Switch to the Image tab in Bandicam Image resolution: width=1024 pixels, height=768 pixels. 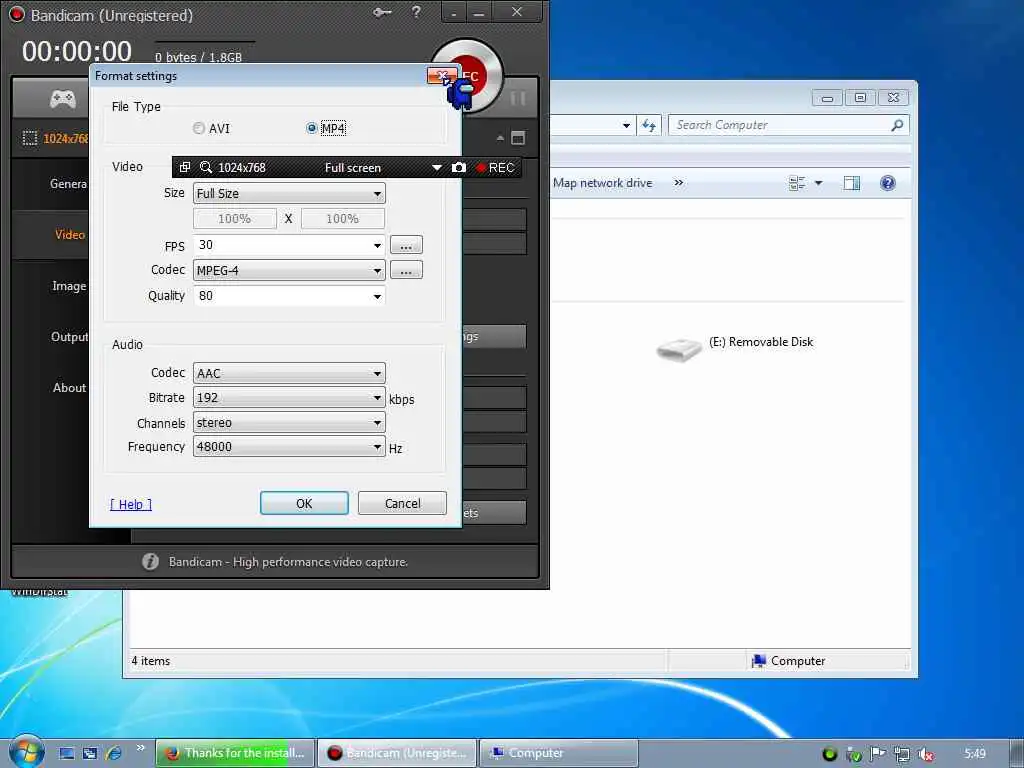[x=69, y=286]
